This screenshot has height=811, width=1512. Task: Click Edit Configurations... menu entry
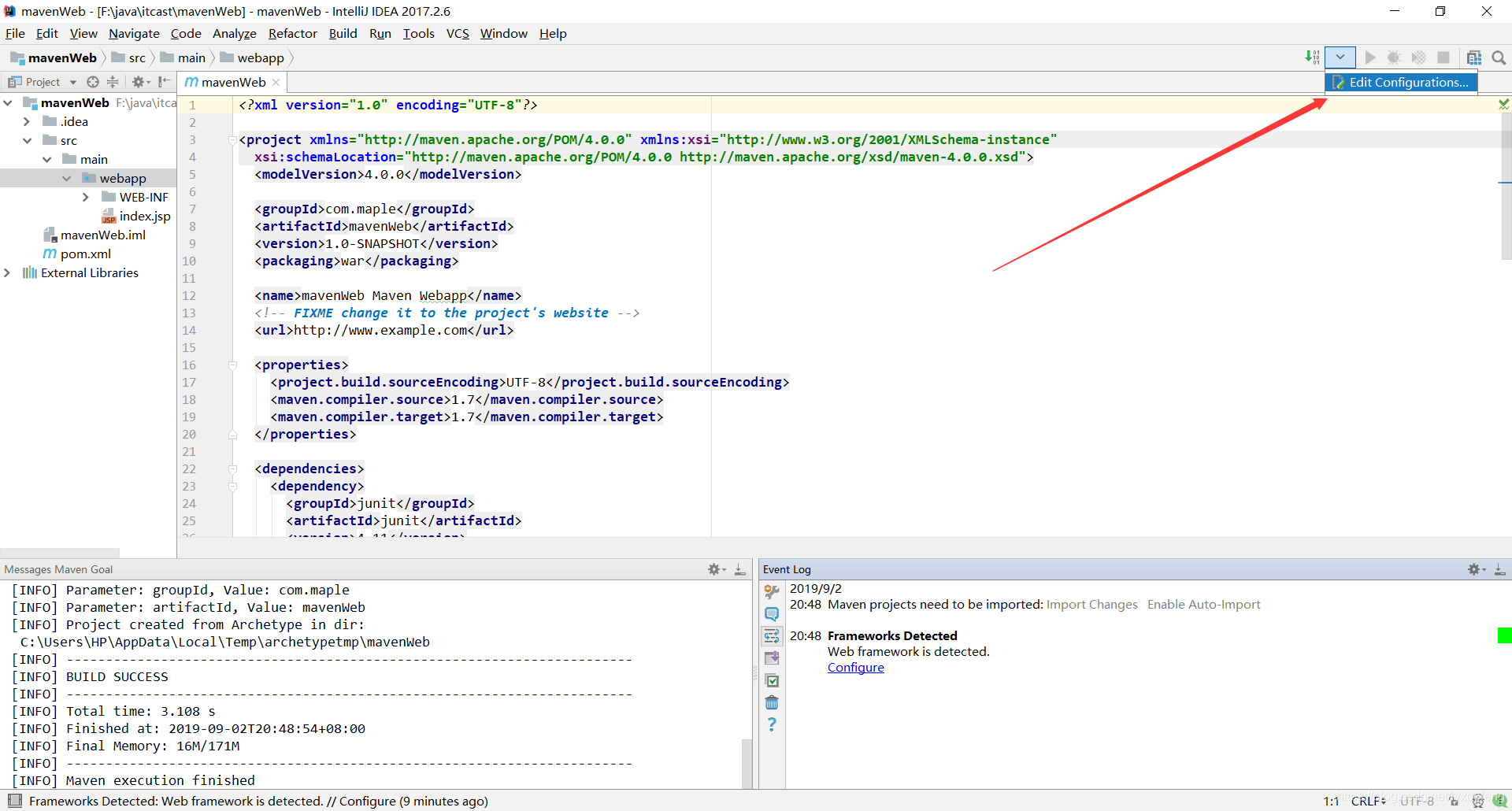pyautogui.click(x=1401, y=82)
